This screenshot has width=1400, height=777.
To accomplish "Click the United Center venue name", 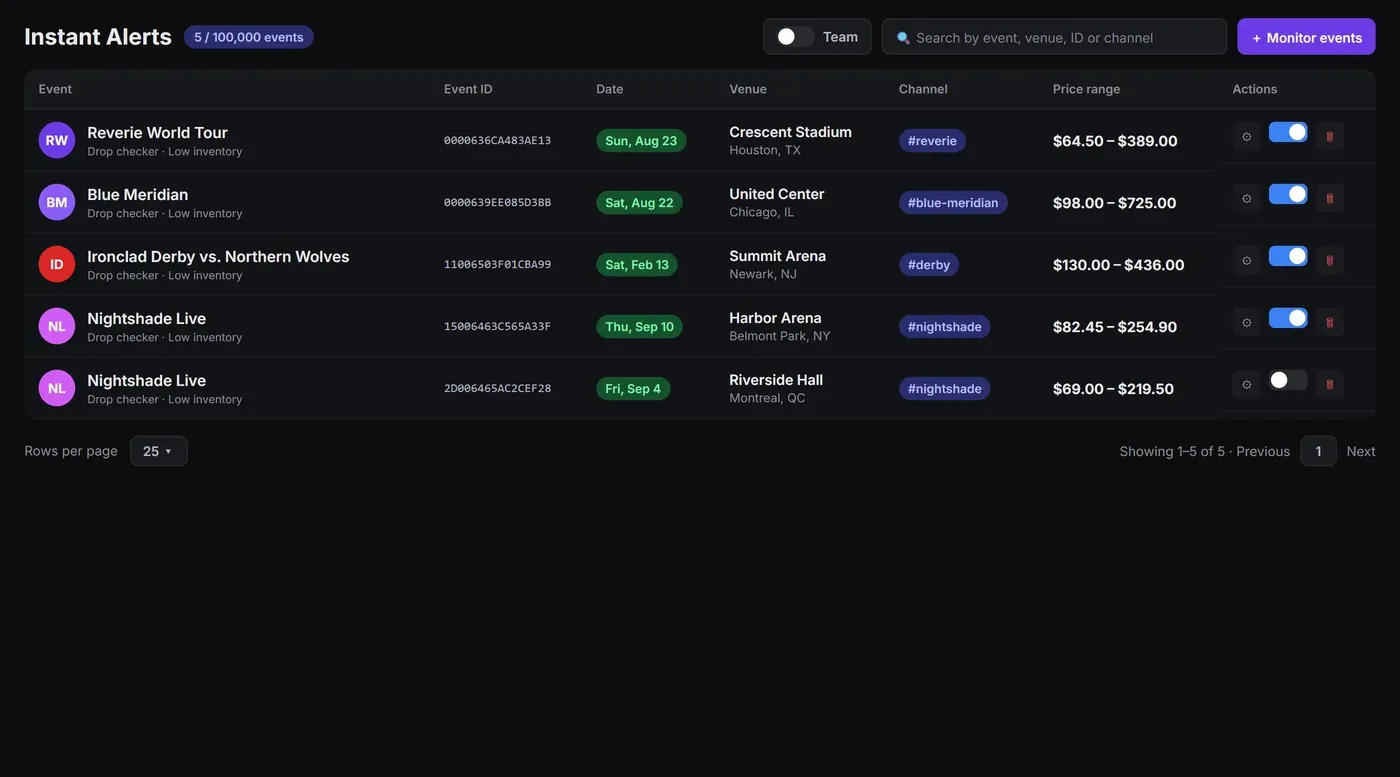I will (x=777, y=194).
